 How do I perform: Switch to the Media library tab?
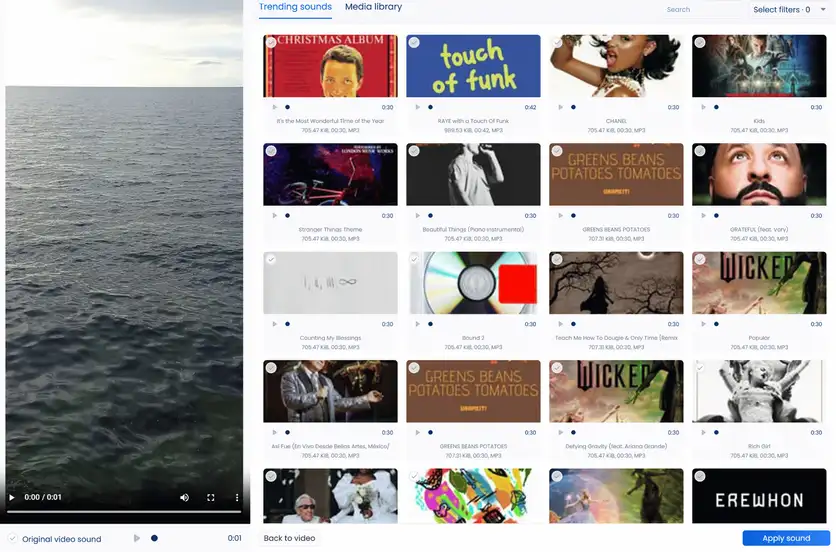(373, 7)
